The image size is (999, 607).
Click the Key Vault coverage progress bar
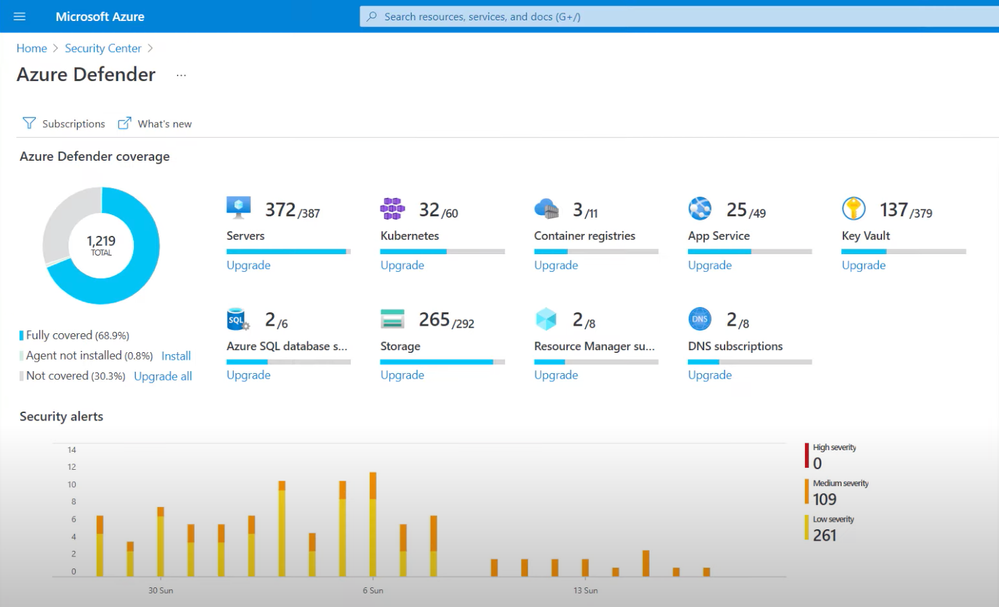[x=903, y=252]
